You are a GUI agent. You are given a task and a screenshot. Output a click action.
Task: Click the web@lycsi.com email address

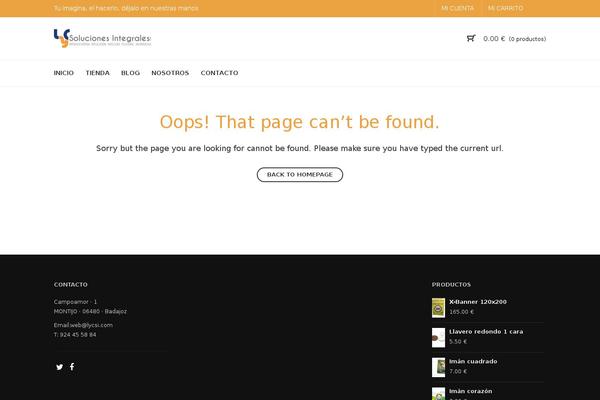tap(91, 325)
